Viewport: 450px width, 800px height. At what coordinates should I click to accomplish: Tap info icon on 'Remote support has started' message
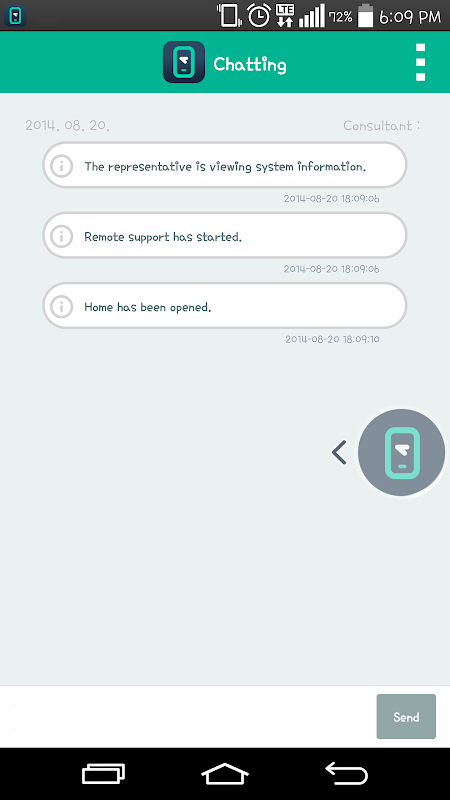click(x=62, y=236)
